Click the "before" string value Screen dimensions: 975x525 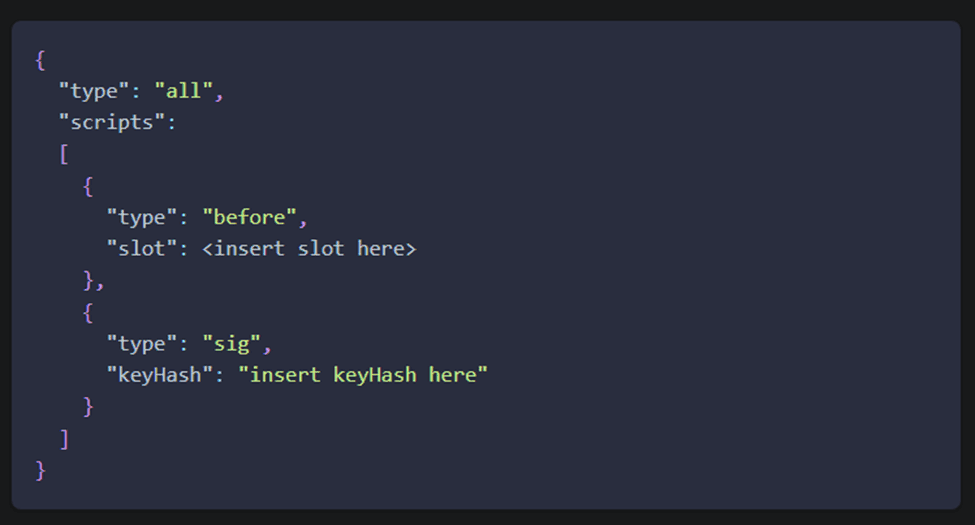coord(249,218)
